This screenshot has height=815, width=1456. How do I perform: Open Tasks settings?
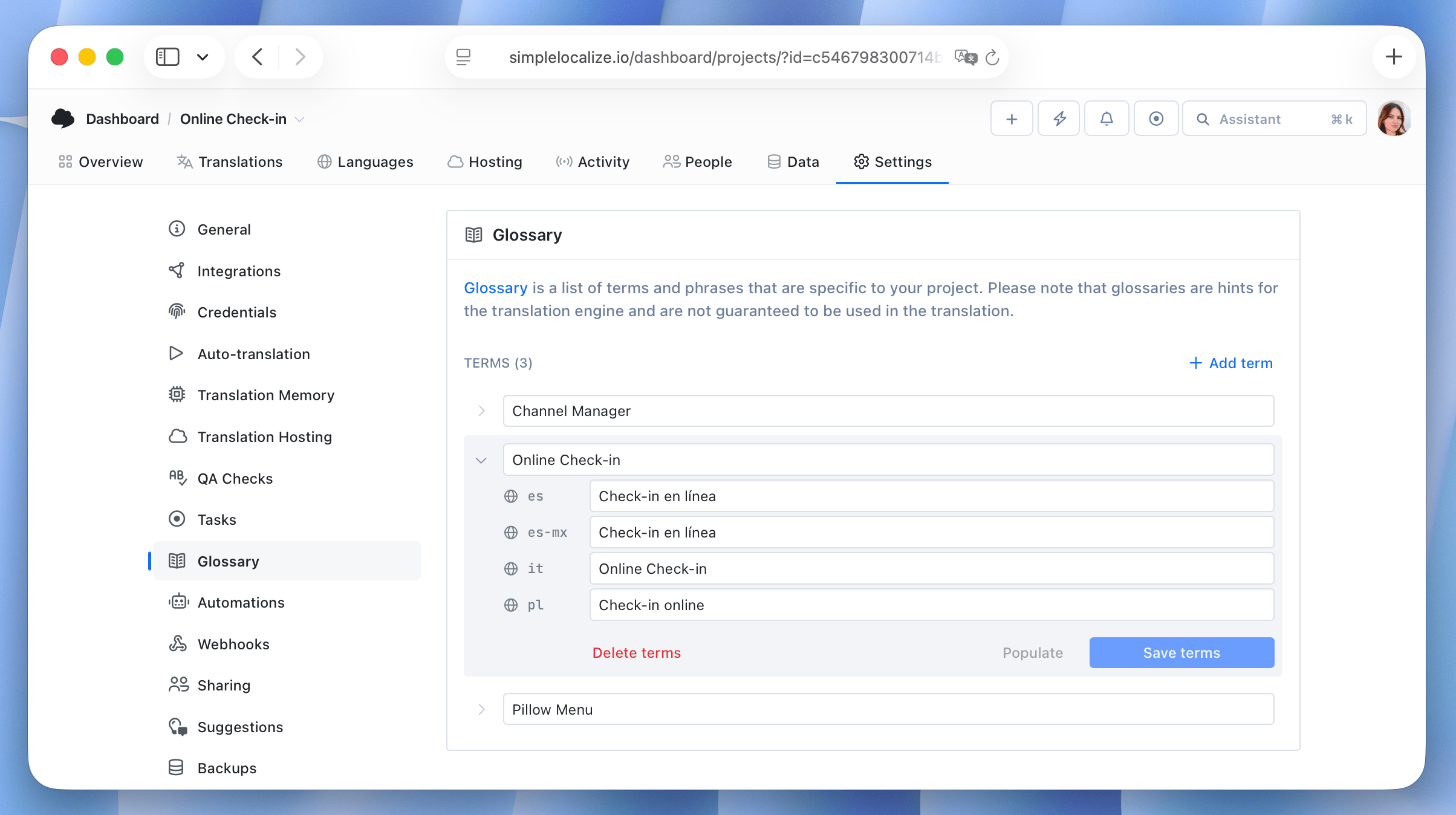[x=287, y=519]
